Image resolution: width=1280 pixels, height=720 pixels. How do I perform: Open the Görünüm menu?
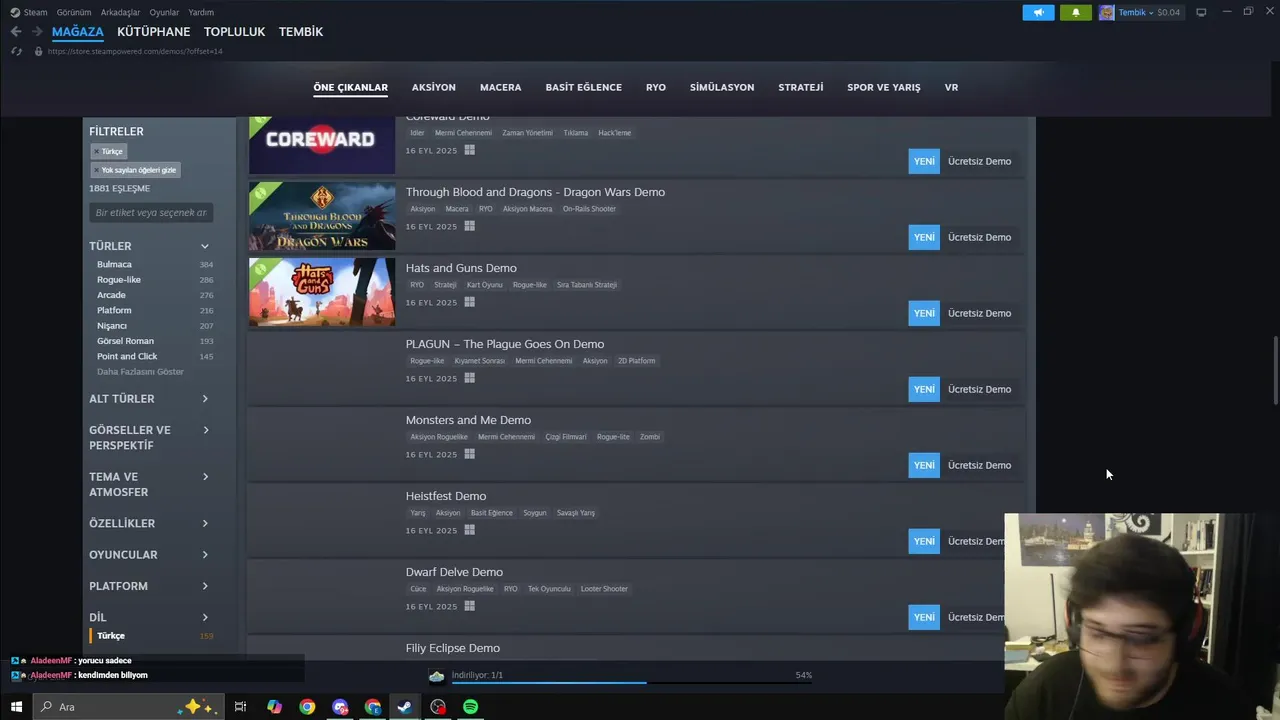tap(74, 12)
